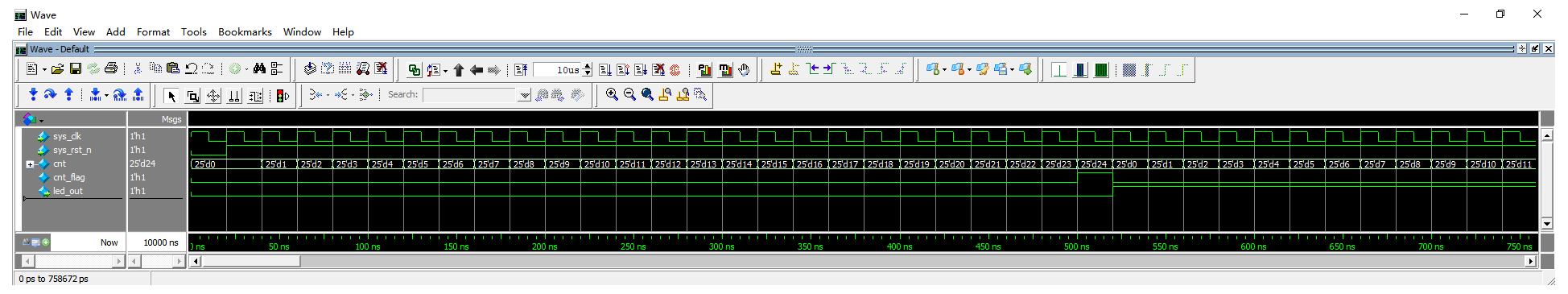This screenshot has height=294, width=1568.
Task: Open the signal pane header dropdown arrow
Action: click(x=41, y=121)
